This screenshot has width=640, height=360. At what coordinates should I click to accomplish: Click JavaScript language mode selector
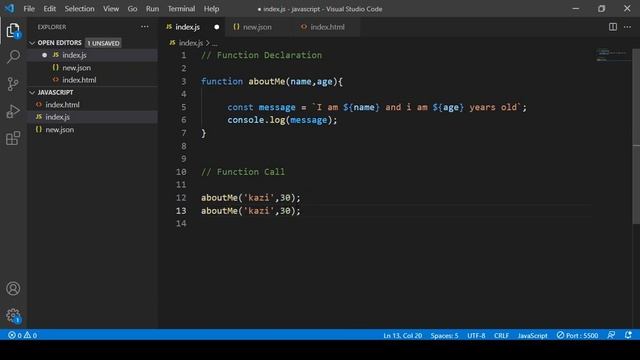tap(532, 336)
